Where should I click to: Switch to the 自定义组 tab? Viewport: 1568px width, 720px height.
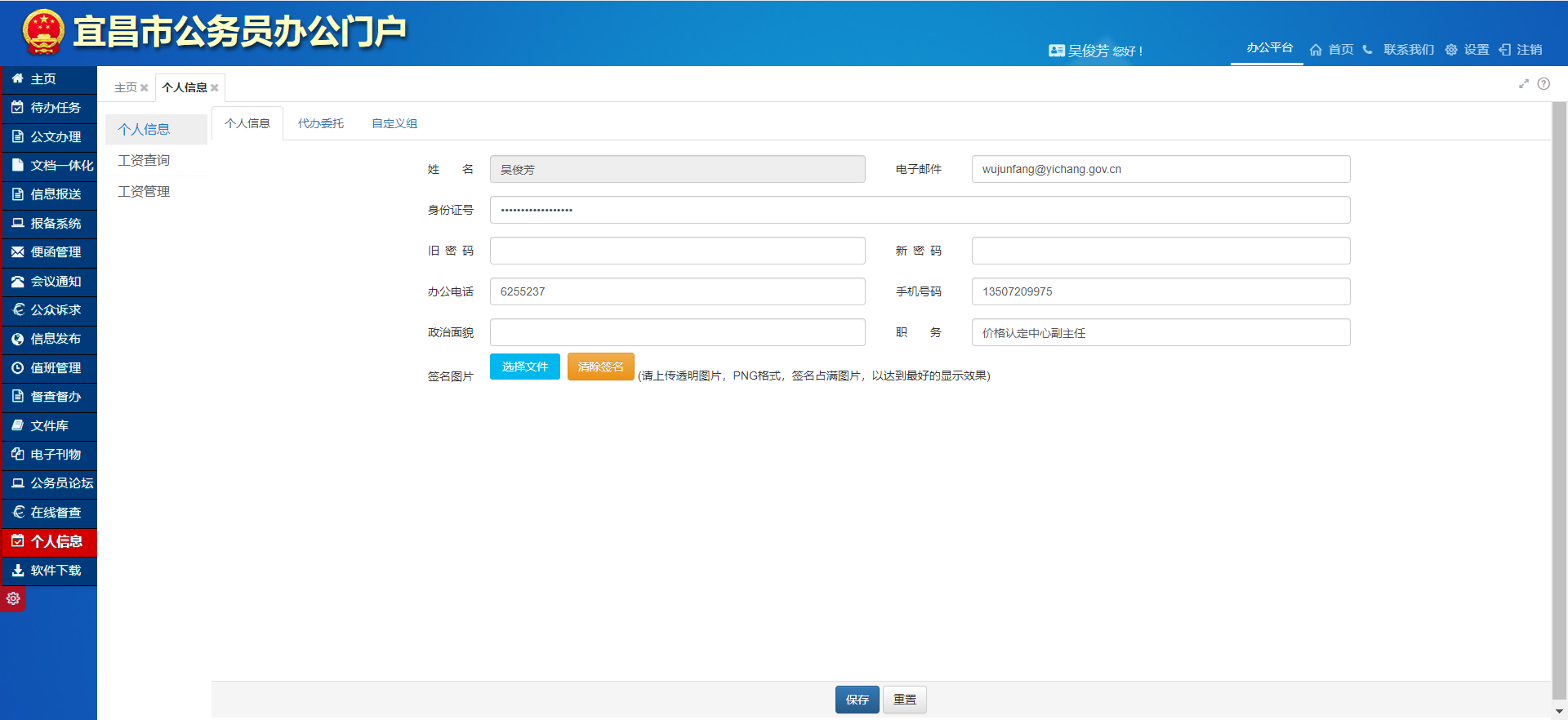coord(394,123)
